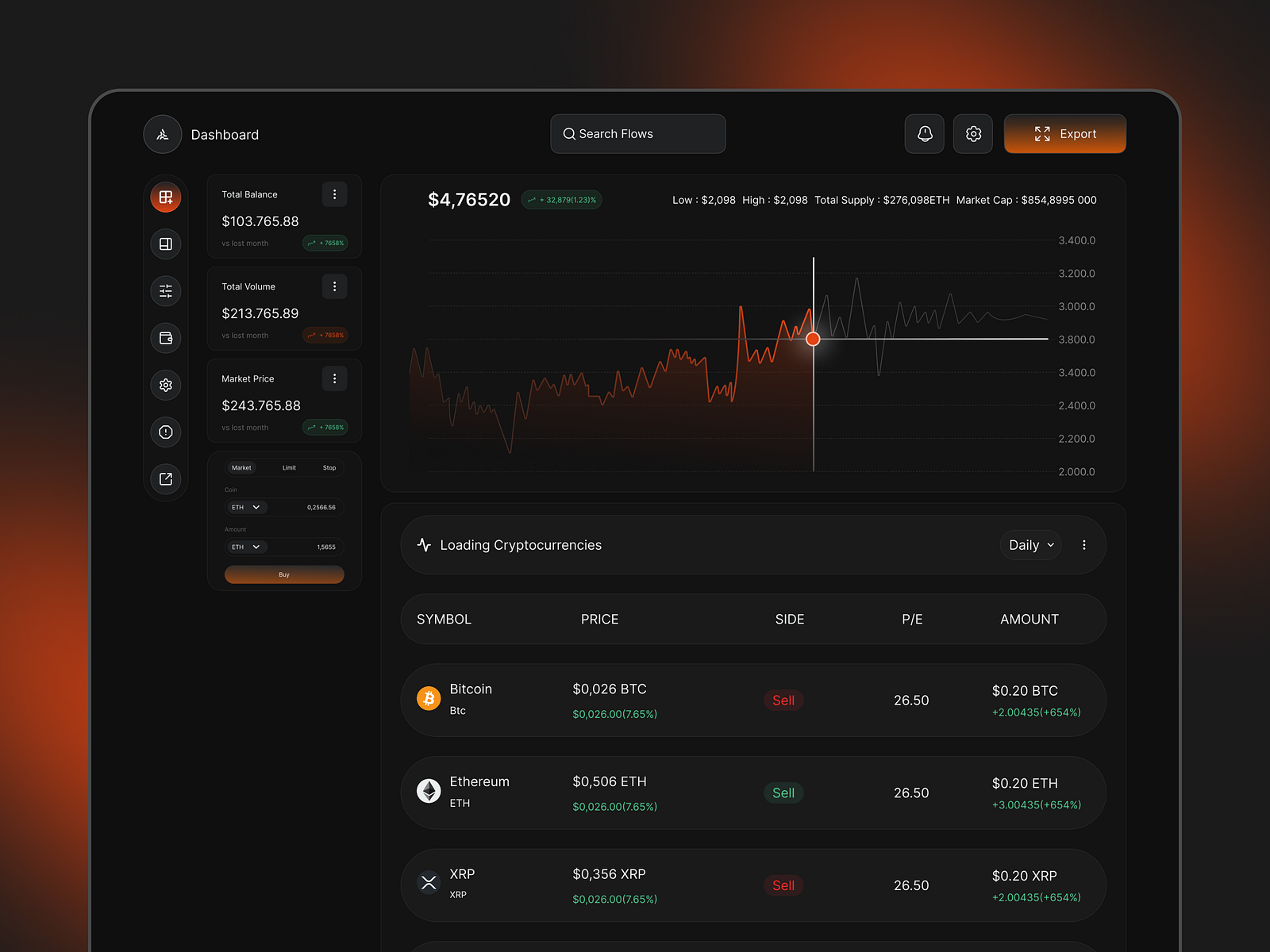The width and height of the screenshot is (1270, 952).
Task: Open Total Balance card options menu
Action: pos(334,194)
